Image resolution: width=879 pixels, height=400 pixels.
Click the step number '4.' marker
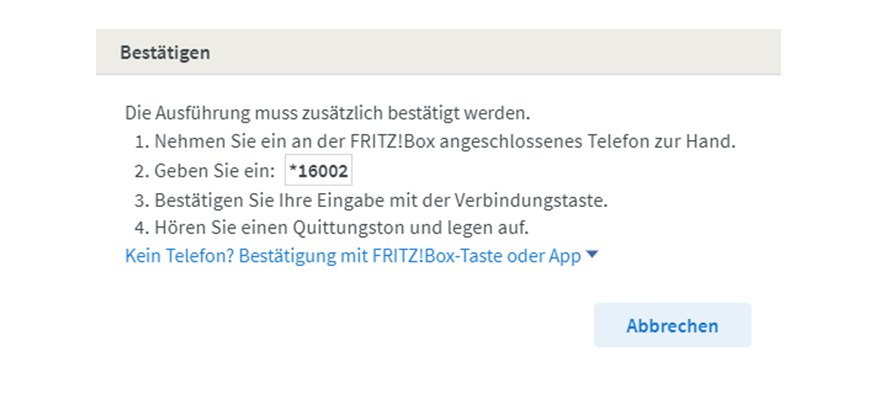click(x=143, y=227)
